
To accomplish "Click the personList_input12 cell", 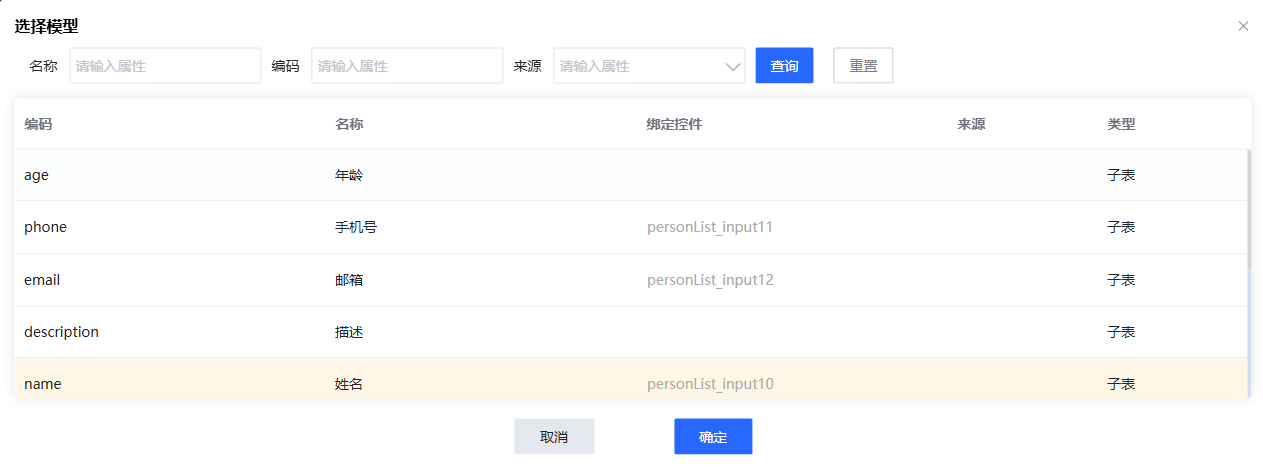I will 710,280.
